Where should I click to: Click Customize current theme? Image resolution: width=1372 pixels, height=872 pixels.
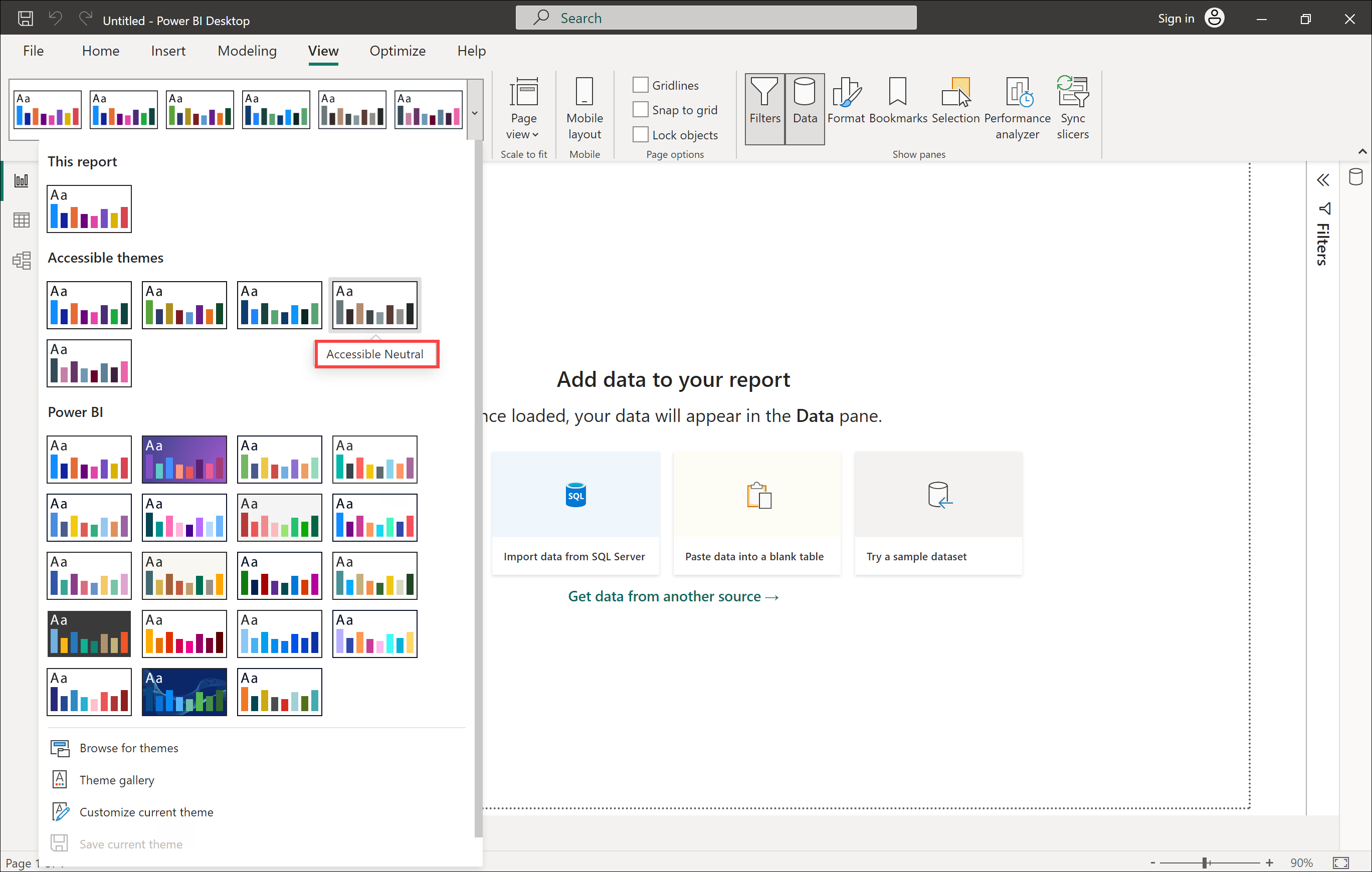coord(146,812)
